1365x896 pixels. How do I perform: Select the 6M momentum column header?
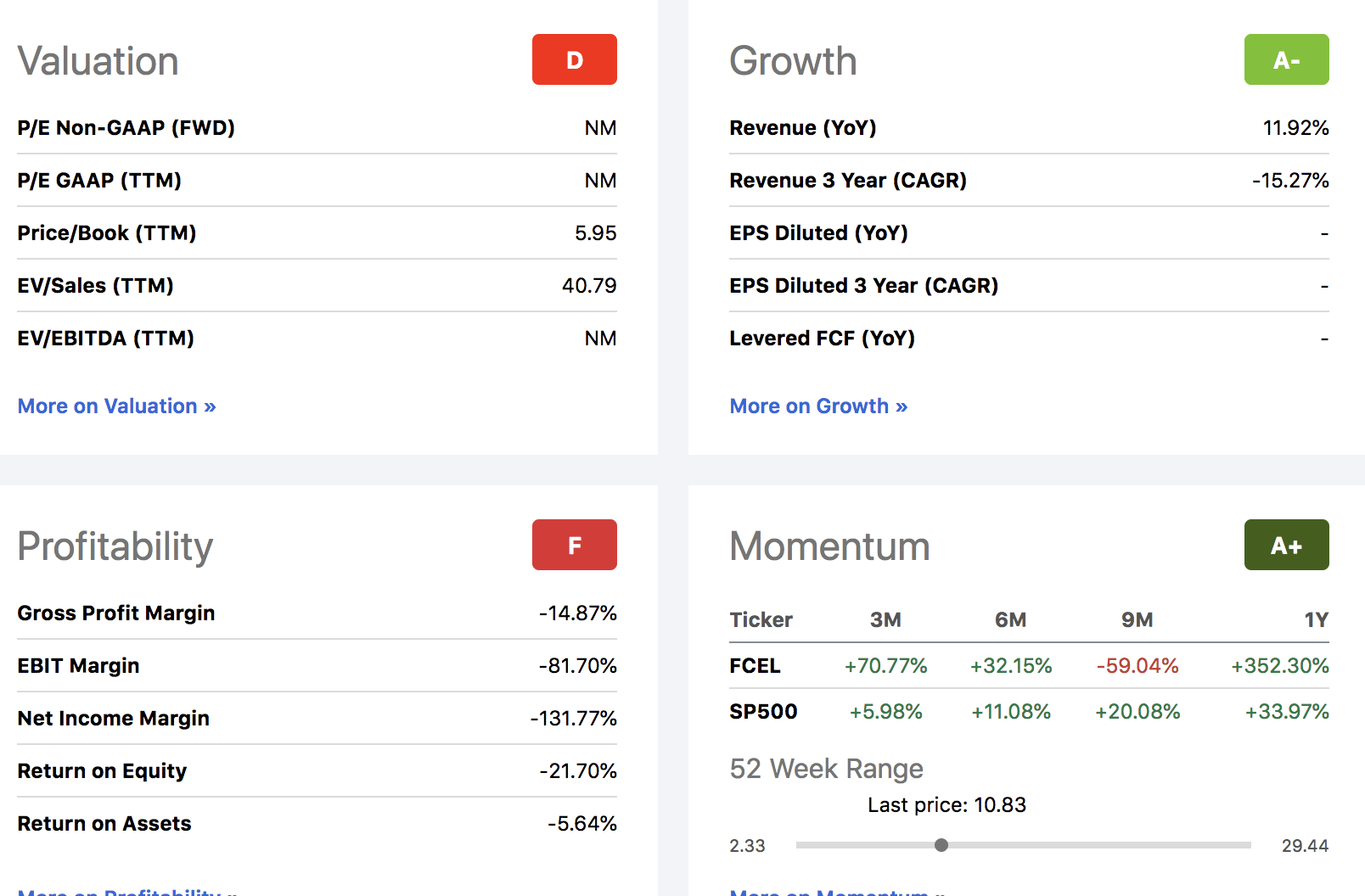coord(1010,620)
